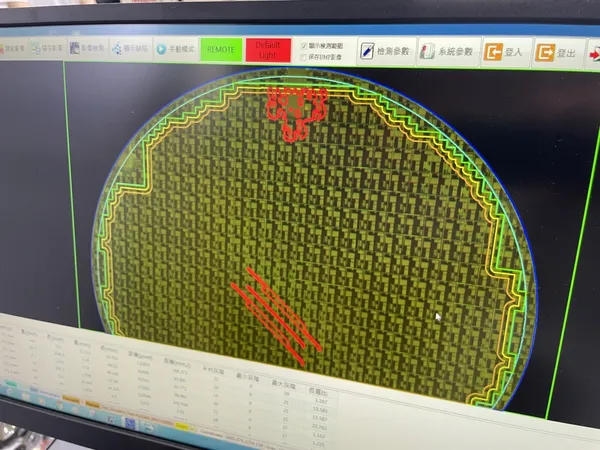Select the table cell showing 23.762
600x450 pixels.
pos(319,427)
